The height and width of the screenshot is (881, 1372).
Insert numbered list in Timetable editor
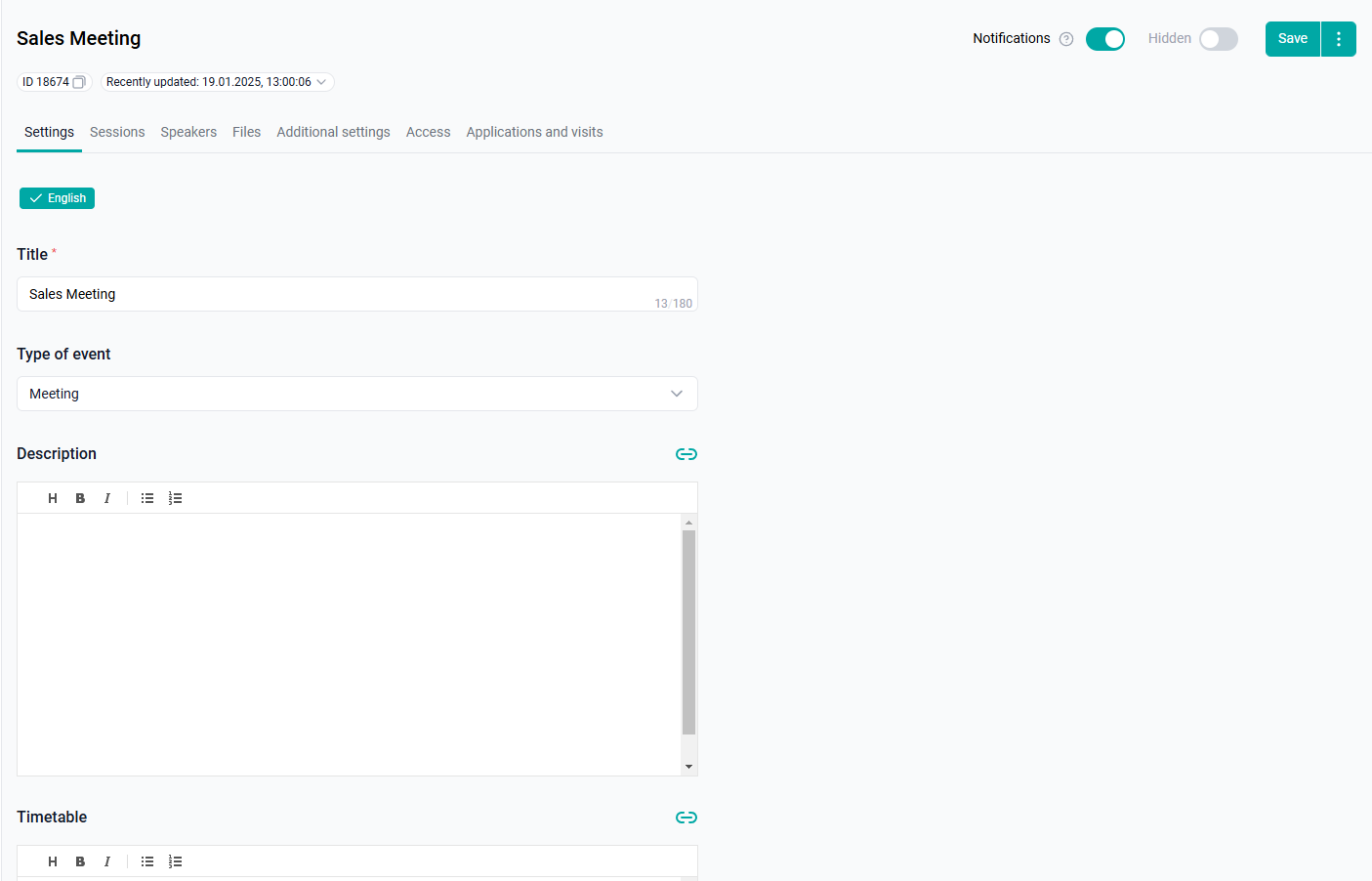tap(175, 861)
